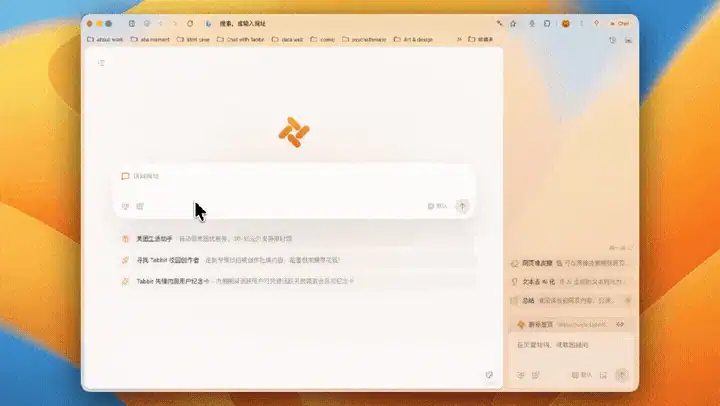Open the 'psyche/female' bookmark folder

pos(365,39)
